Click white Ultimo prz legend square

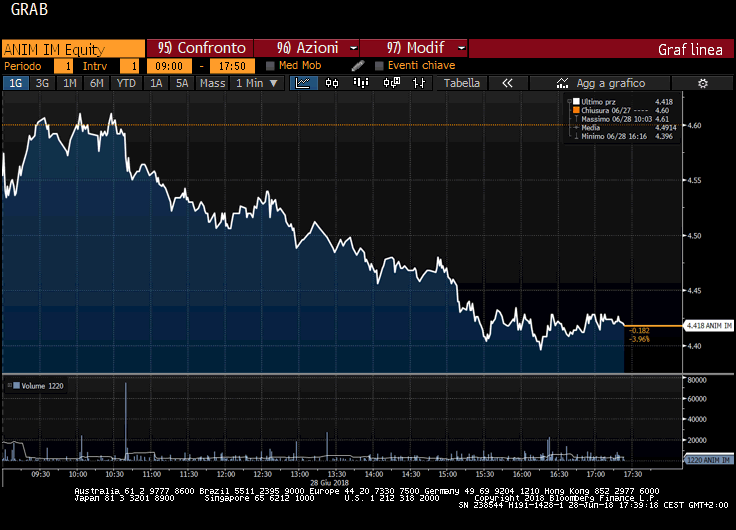(x=576, y=101)
